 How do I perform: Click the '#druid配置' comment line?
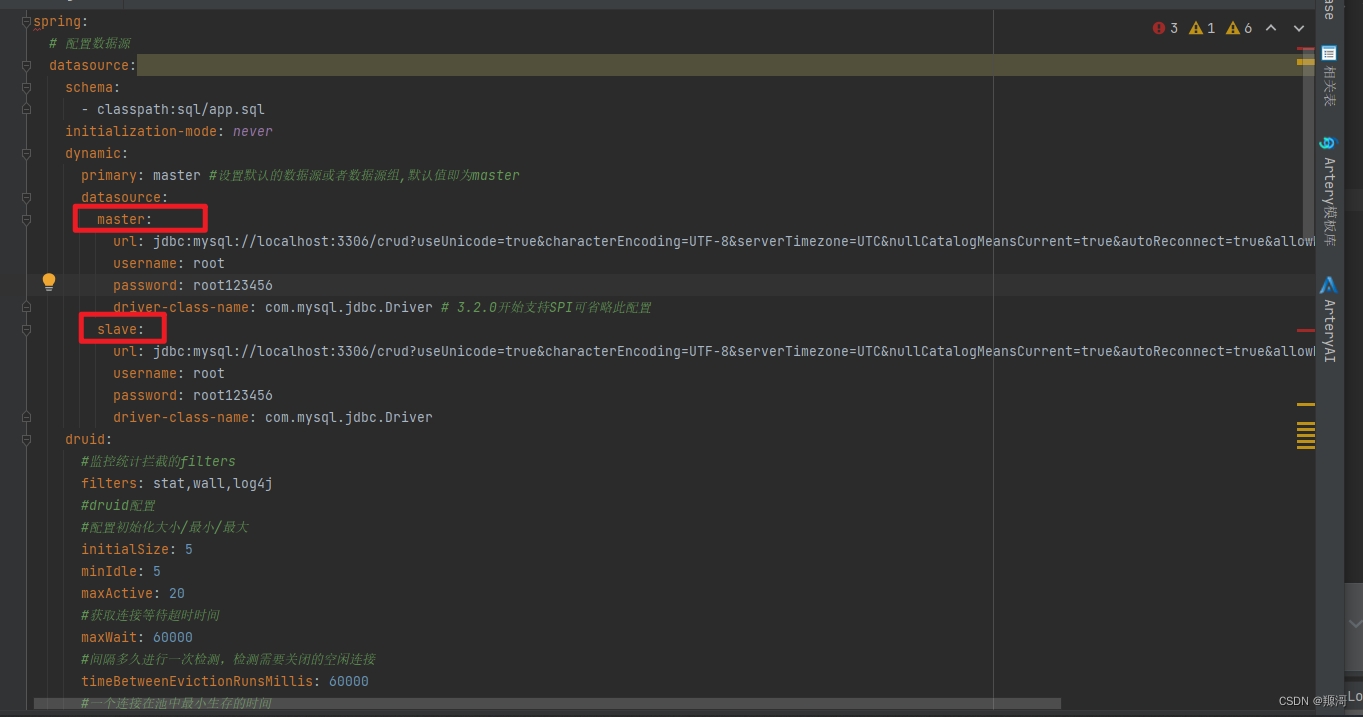tap(118, 505)
